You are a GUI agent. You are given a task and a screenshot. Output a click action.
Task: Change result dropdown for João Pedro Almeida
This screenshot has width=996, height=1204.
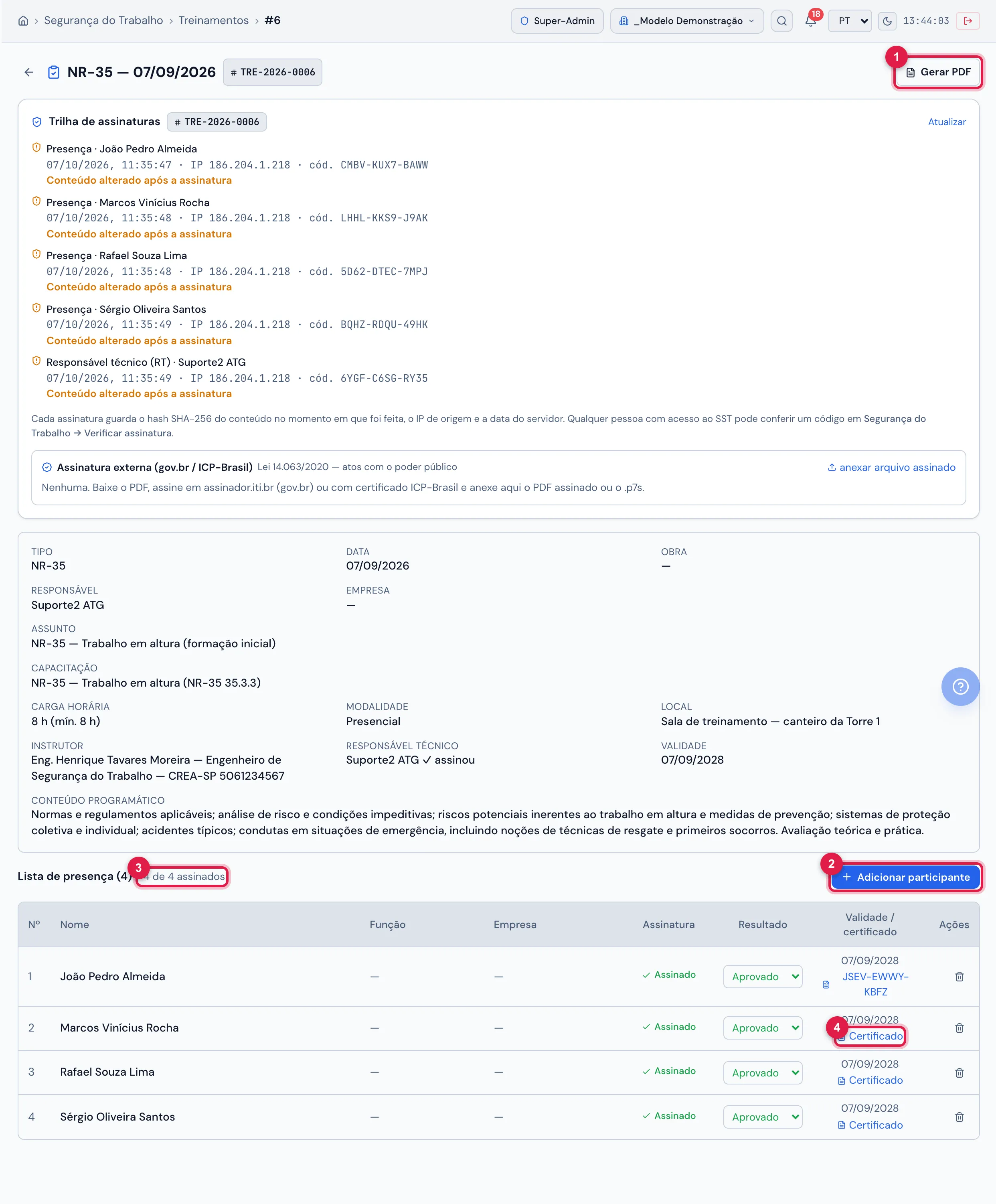point(763,976)
